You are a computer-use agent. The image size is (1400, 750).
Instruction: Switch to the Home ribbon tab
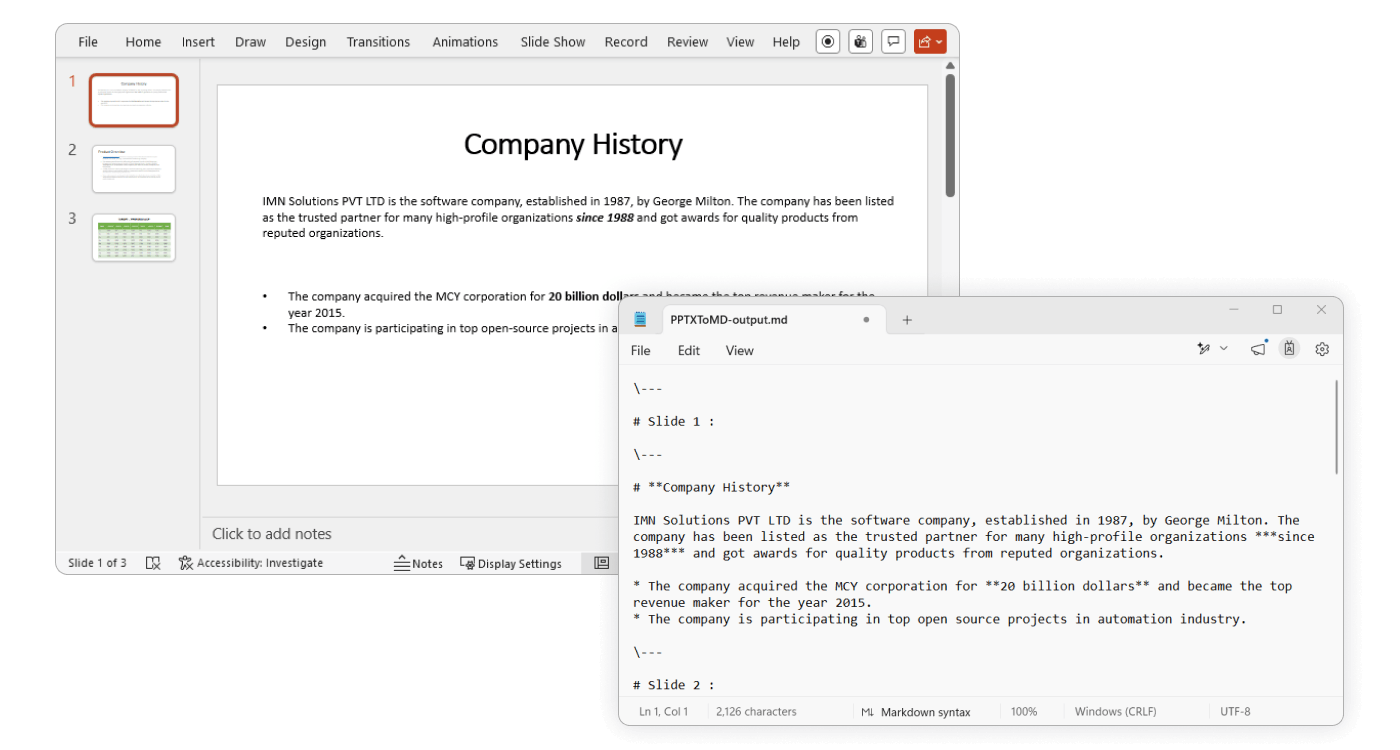[x=143, y=42]
